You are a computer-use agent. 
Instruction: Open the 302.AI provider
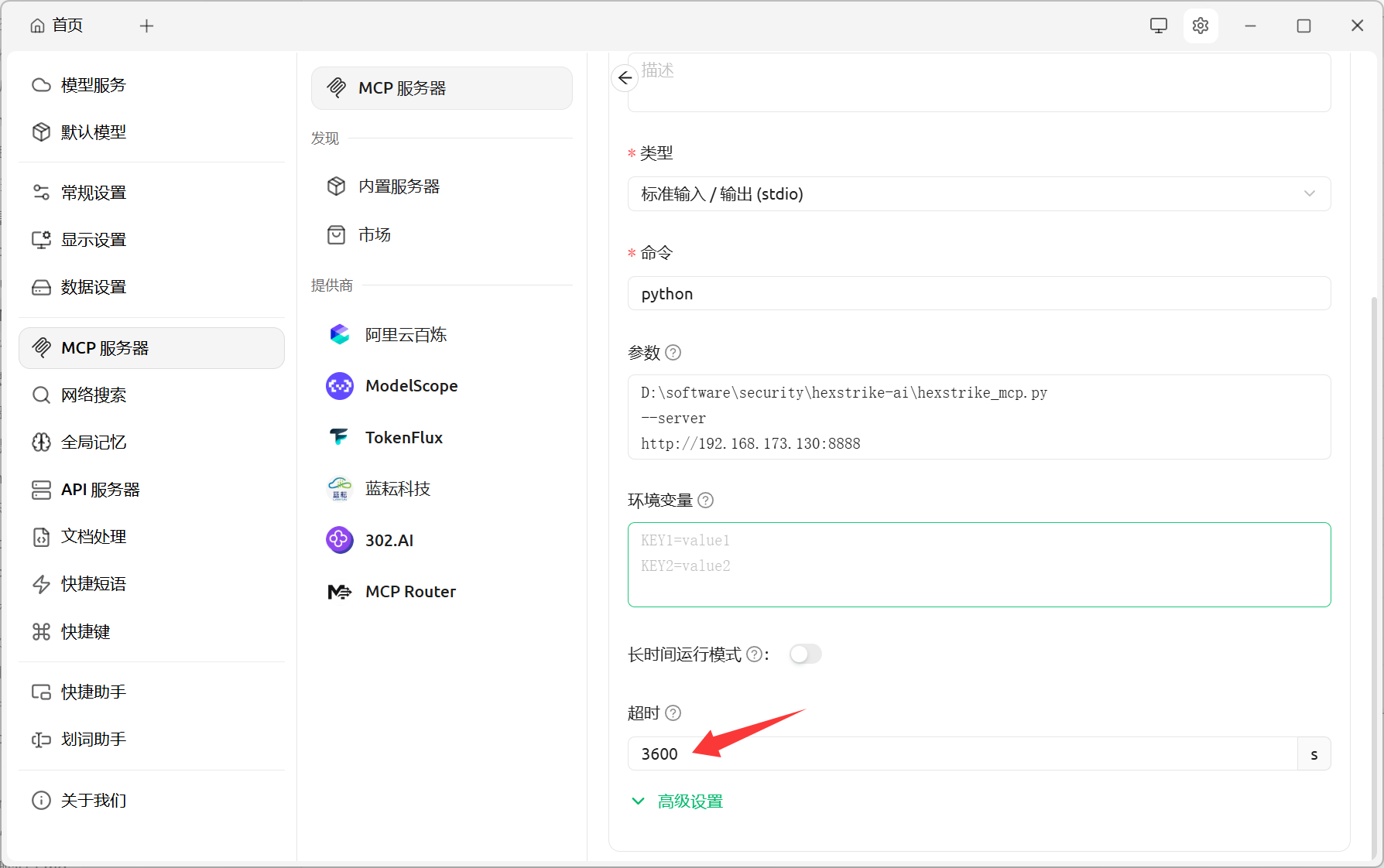[389, 541]
